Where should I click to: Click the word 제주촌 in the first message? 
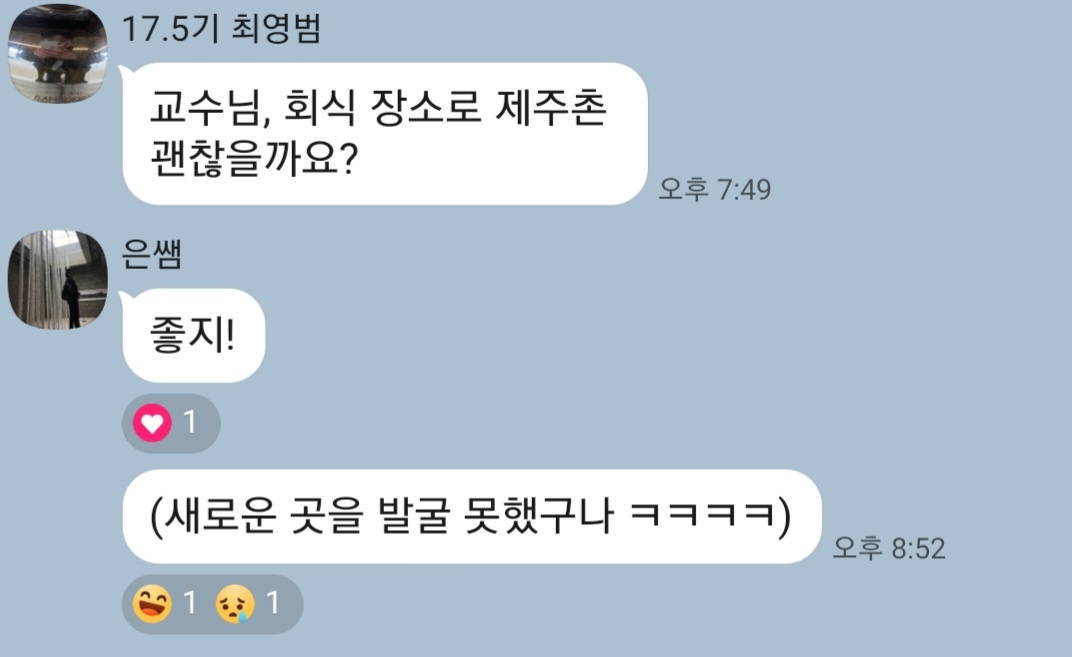click(550, 108)
